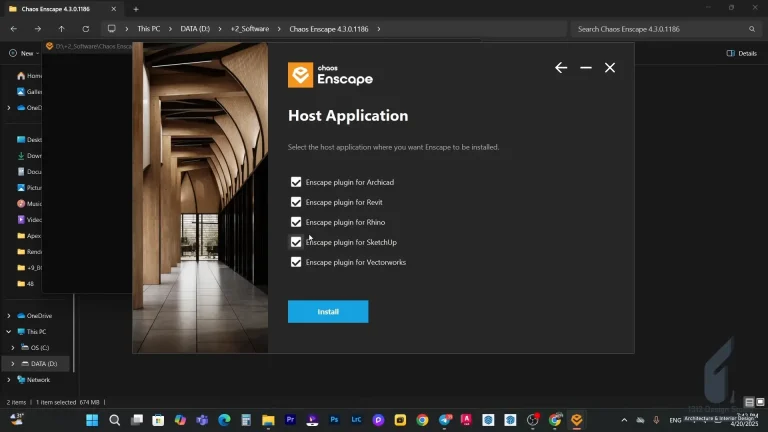This screenshot has height=432, width=768.
Task: Open Downloads in navigation pane
Action: click(29, 156)
